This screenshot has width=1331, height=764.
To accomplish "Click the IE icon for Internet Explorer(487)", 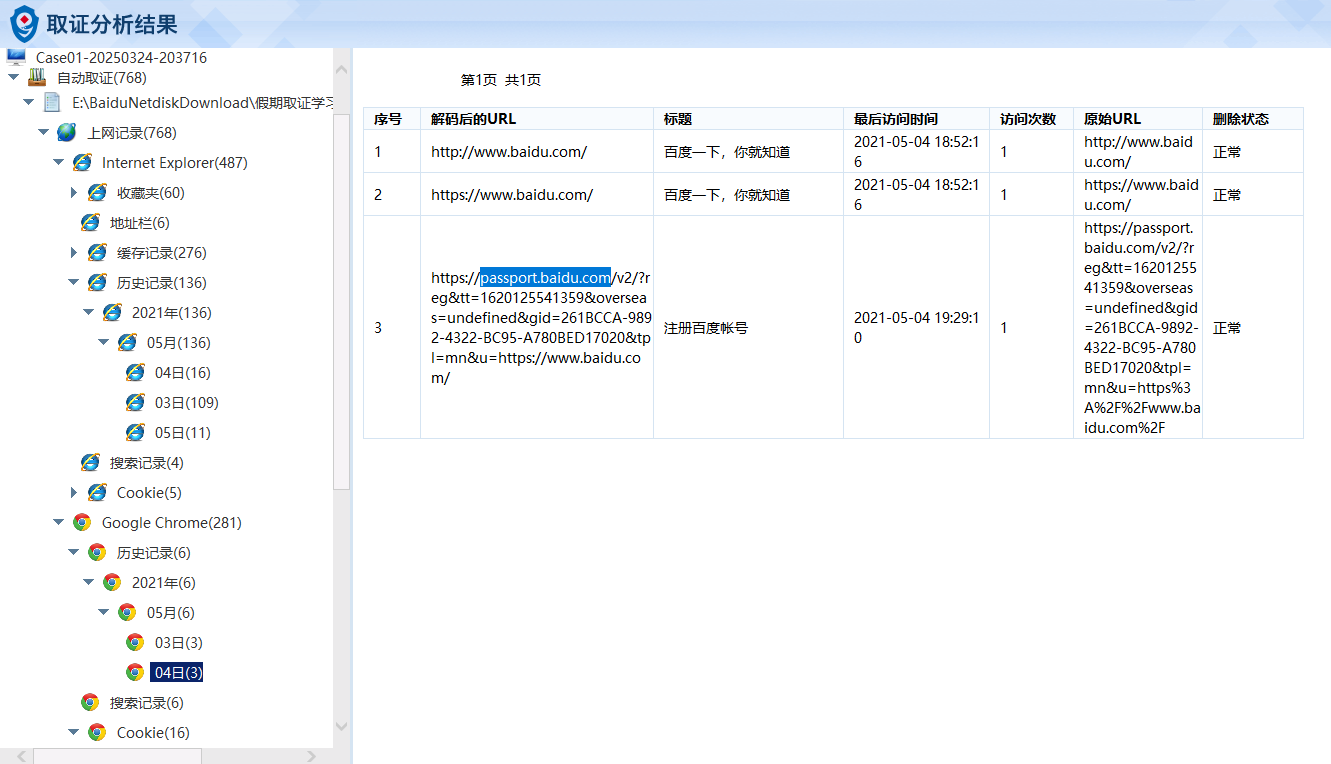I will coord(82,162).
